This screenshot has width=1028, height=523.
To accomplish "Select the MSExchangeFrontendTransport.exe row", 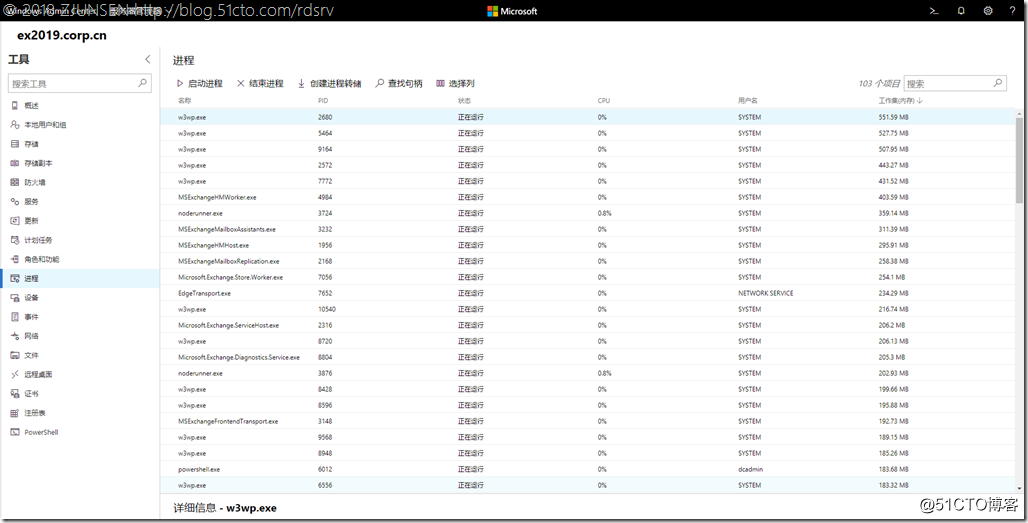I will click(587, 421).
